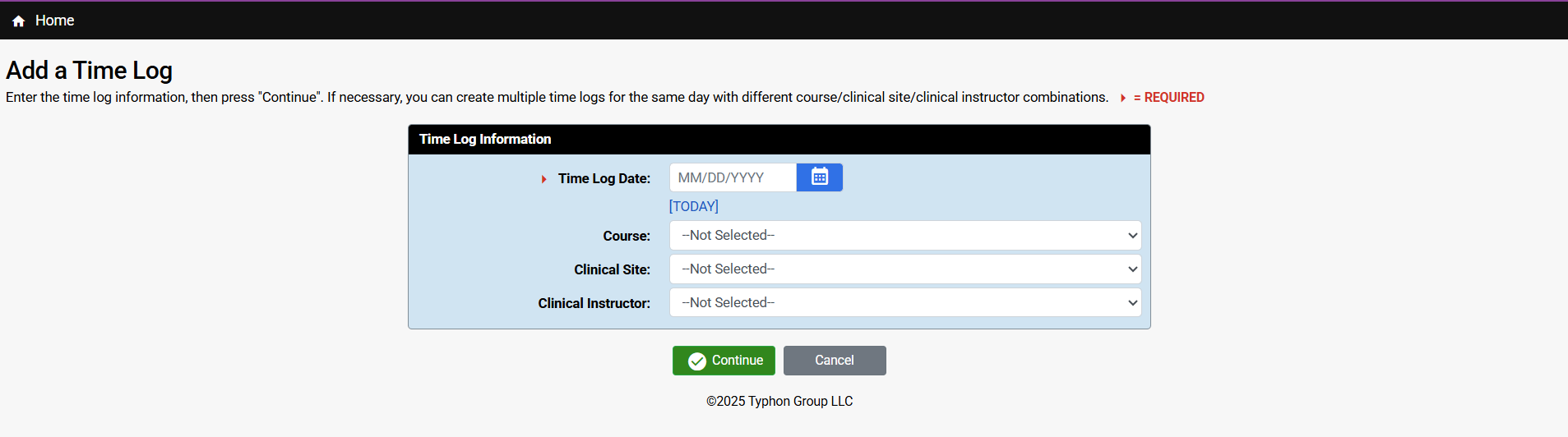Click the green Continue button
Image resolution: width=1568 pixels, height=437 pixels.
[x=724, y=361]
